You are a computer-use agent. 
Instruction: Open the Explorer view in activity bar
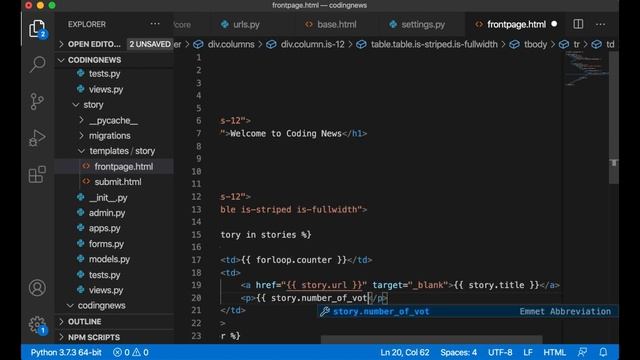pos(37,29)
